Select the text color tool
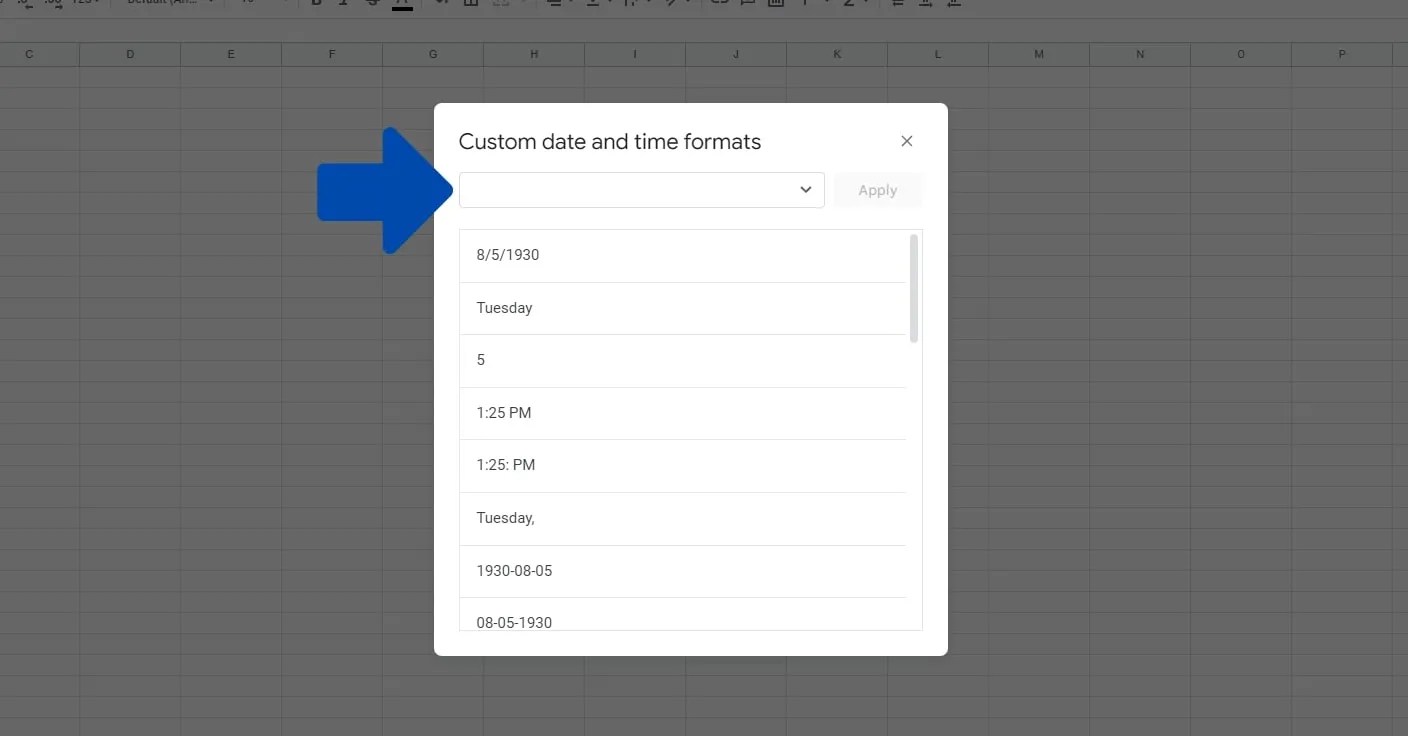Image resolution: width=1408 pixels, height=736 pixels. (402, 3)
